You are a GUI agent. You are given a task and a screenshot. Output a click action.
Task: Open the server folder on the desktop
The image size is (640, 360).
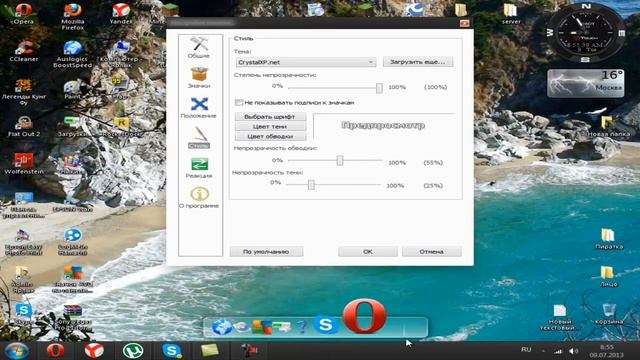tap(511, 13)
